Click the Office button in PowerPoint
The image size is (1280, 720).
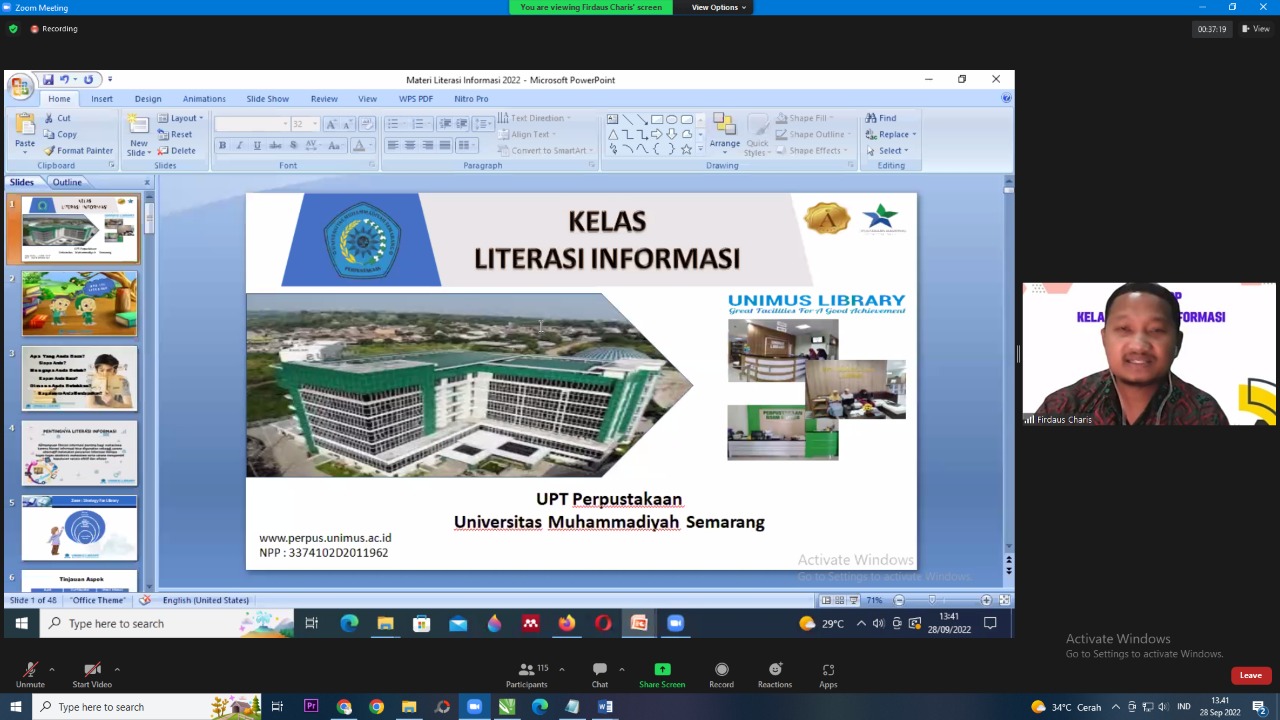(x=20, y=86)
